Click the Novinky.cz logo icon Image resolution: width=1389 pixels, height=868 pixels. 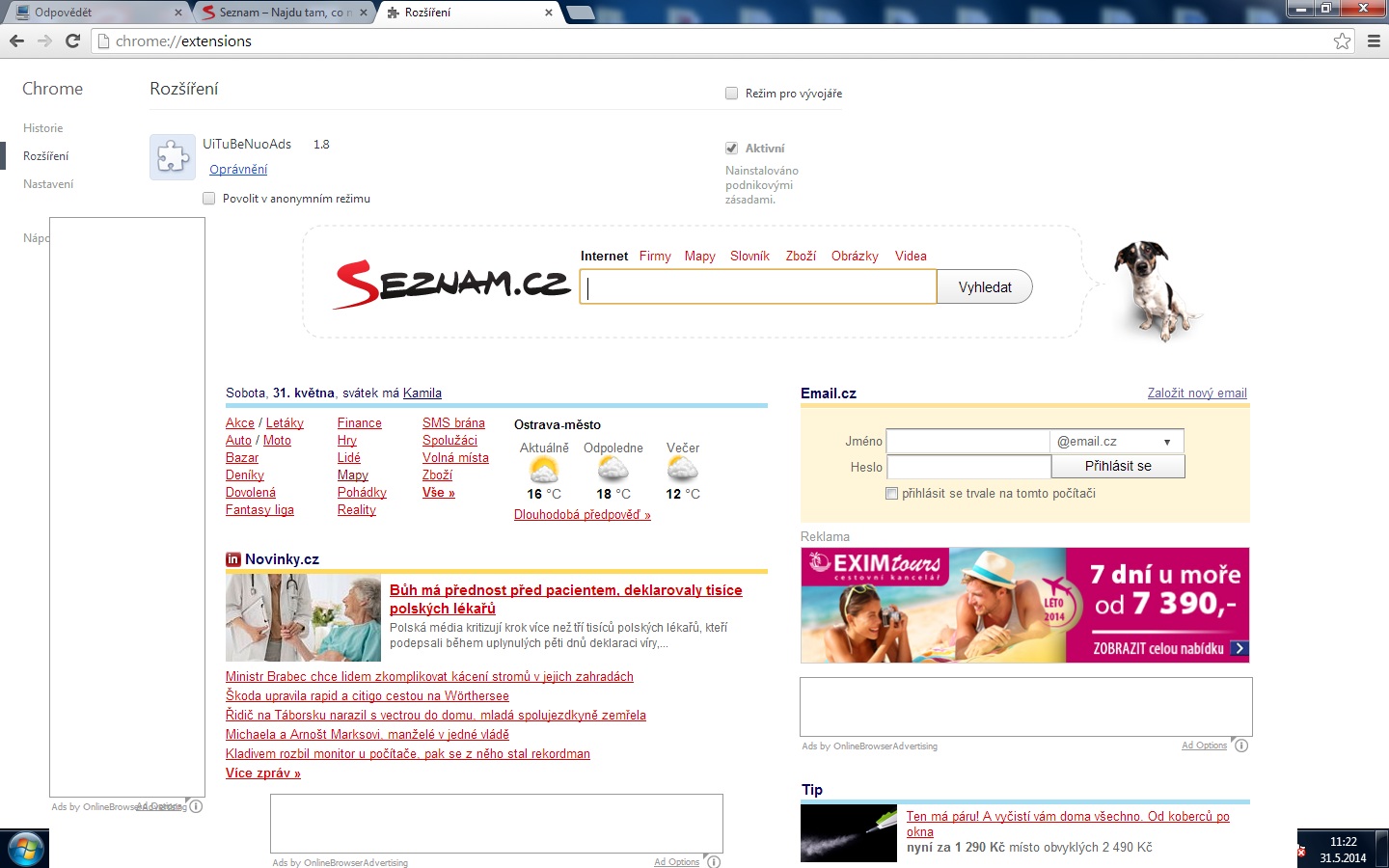pos(232,559)
